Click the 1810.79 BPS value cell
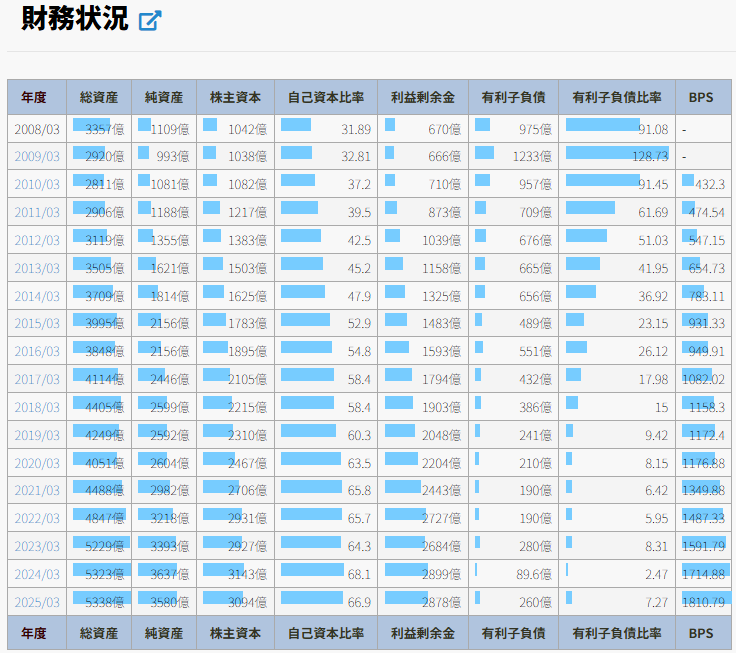The height and width of the screenshot is (653, 736). (703, 602)
